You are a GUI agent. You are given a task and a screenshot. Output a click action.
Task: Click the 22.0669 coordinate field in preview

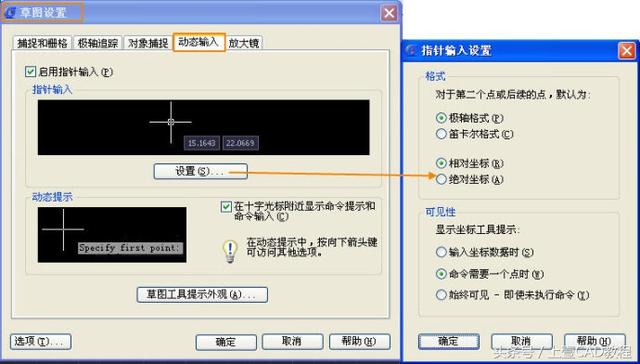point(240,143)
